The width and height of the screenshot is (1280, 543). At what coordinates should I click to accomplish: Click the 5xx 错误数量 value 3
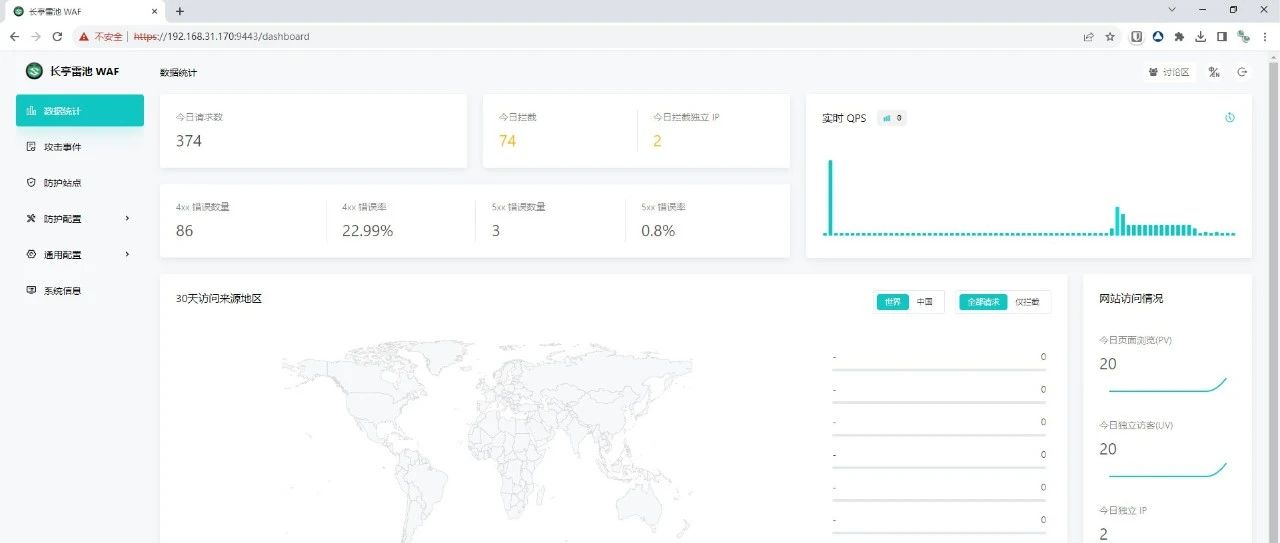point(496,231)
